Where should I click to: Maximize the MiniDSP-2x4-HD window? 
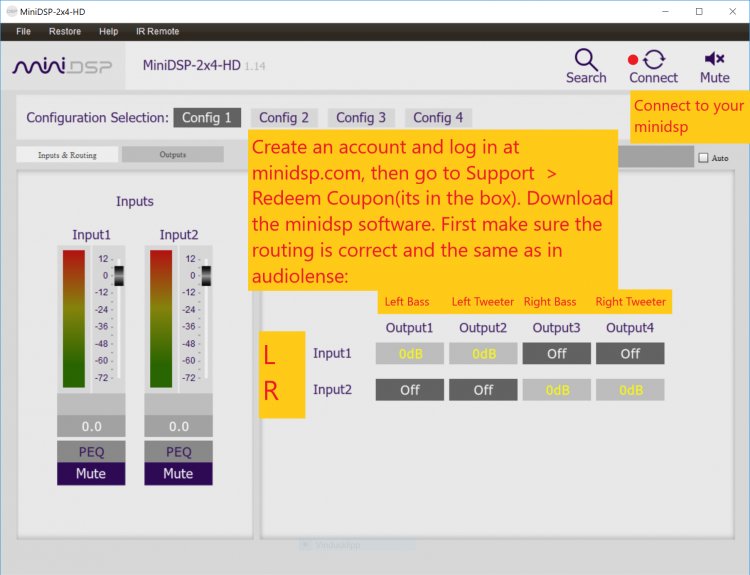click(699, 11)
